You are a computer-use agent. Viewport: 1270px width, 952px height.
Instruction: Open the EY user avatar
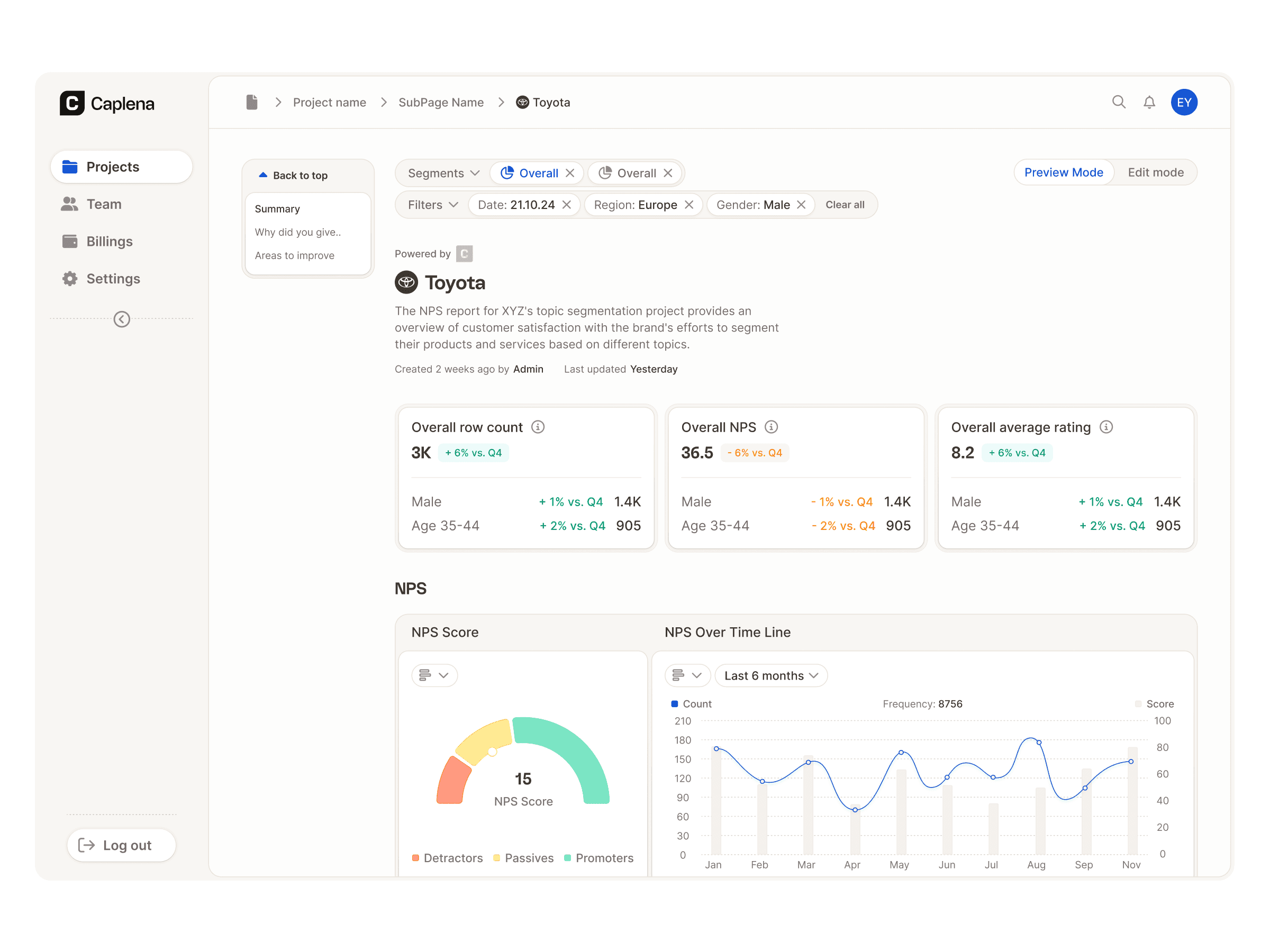(x=1184, y=102)
